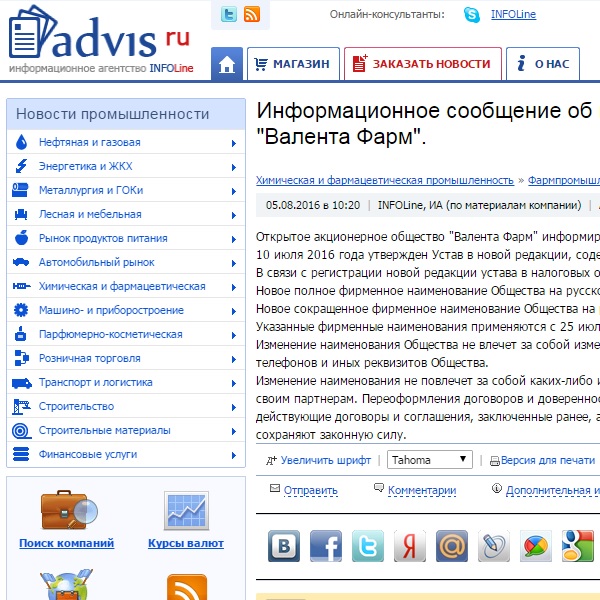
Task: Click the briefcase Поиск компаний image
Action: 69,511
